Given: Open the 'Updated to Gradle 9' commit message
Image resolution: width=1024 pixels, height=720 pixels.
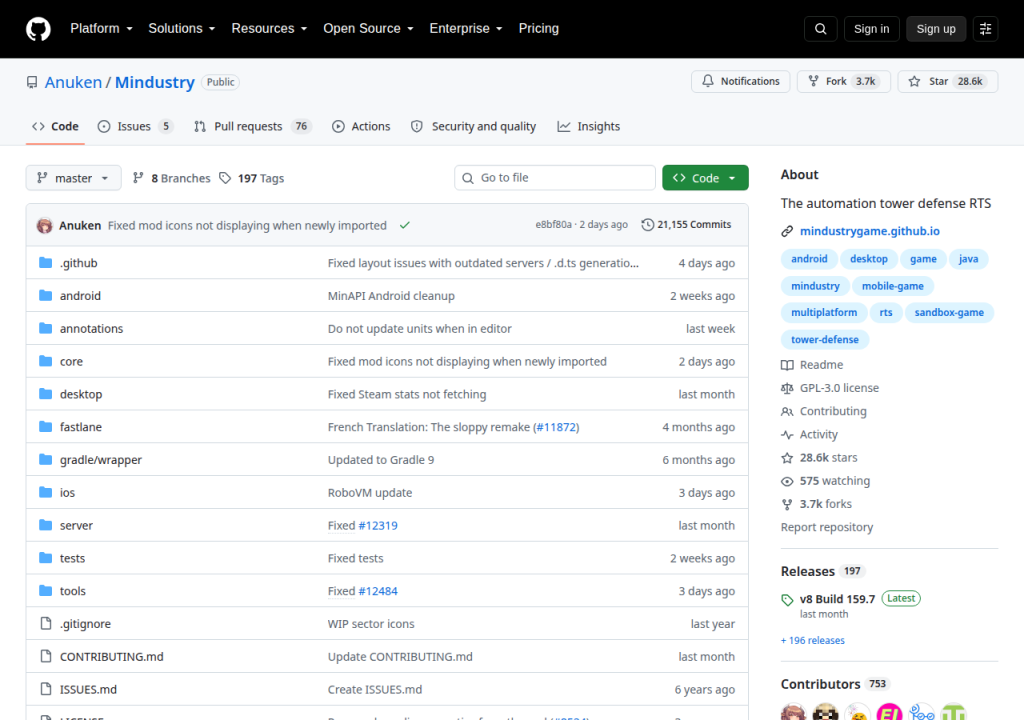Looking at the screenshot, I should point(381,460).
